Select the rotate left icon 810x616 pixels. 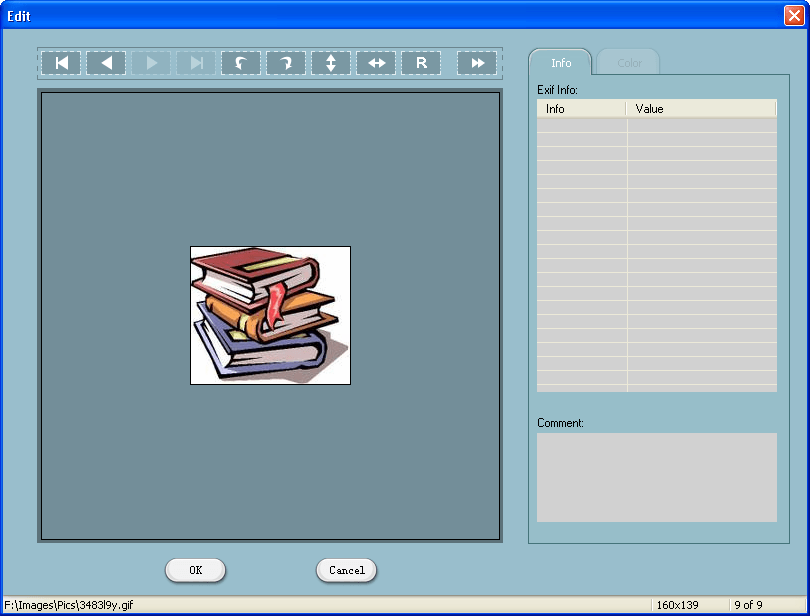pos(241,62)
